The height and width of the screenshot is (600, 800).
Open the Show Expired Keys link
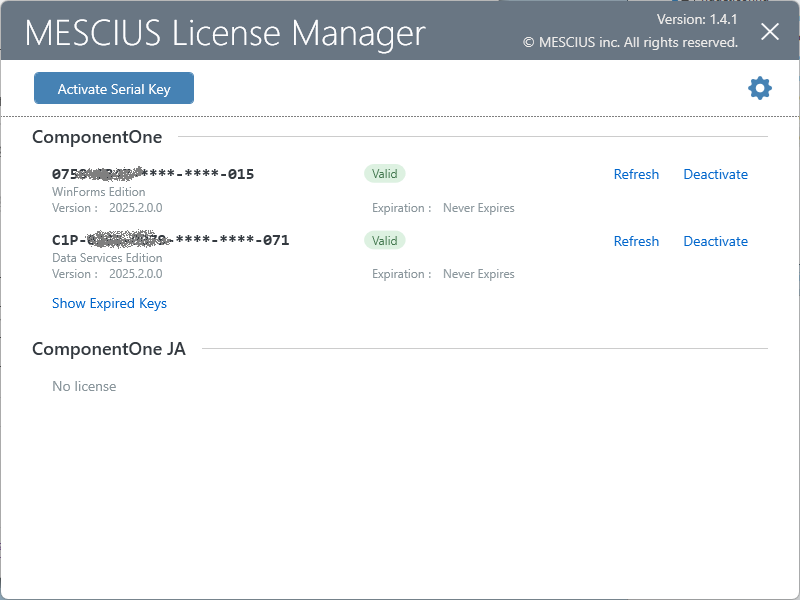coord(109,304)
